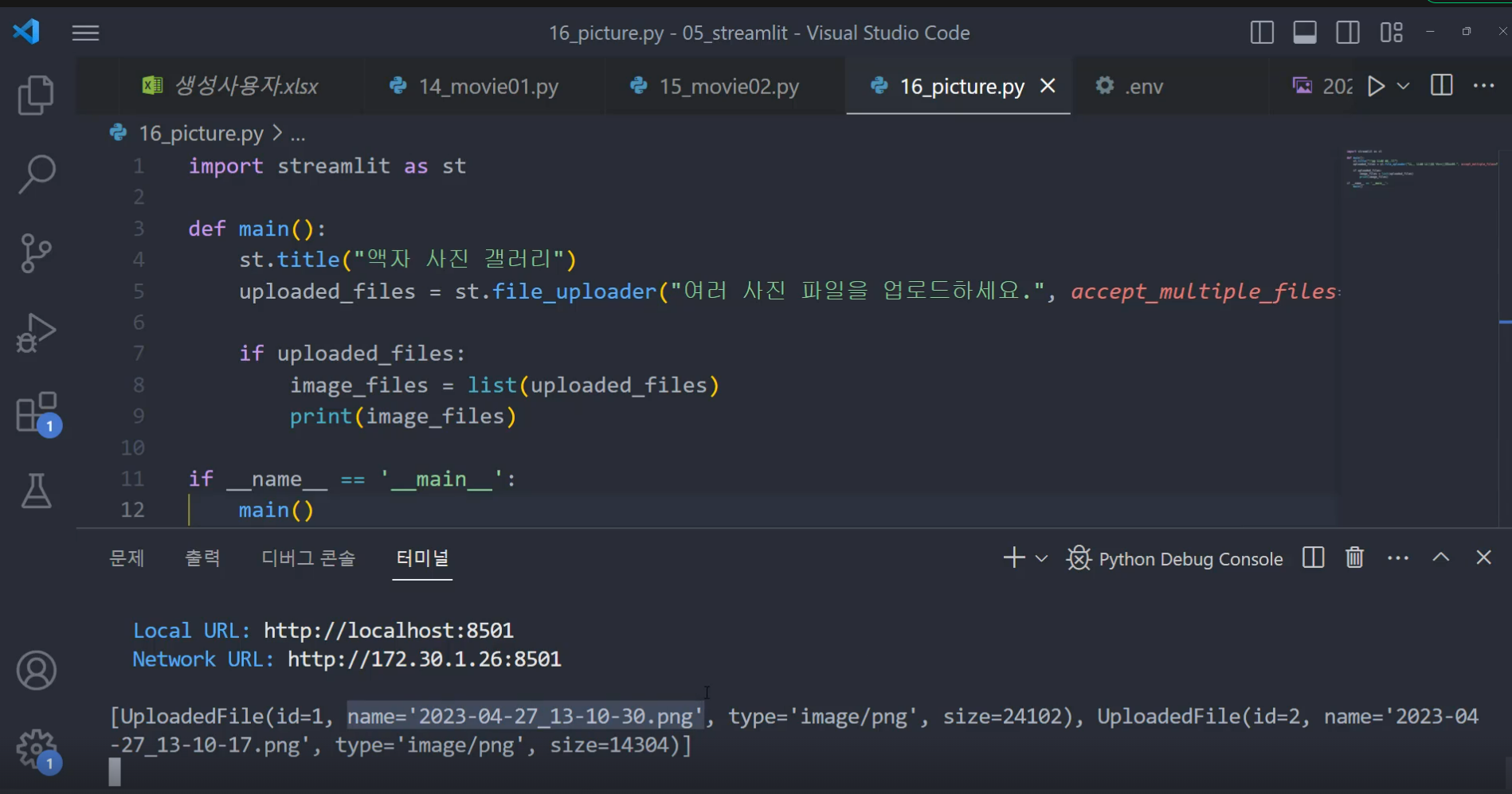Open terminal panel More Actions
1512x794 pixels.
1398,558
